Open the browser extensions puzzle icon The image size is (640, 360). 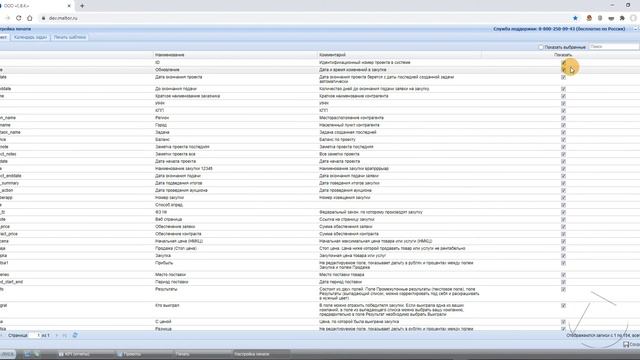click(622, 18)
